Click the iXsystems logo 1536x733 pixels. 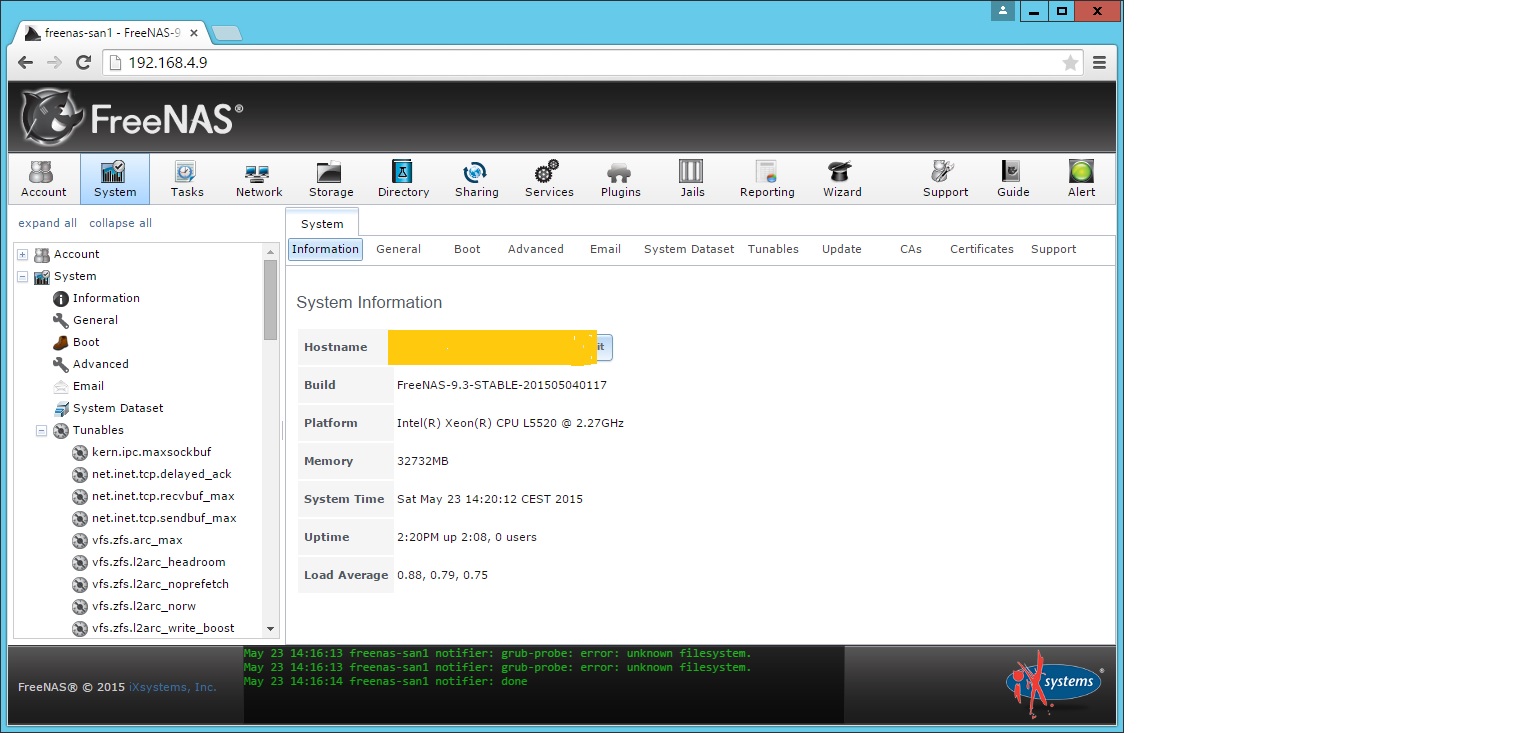pos(1053,684)
